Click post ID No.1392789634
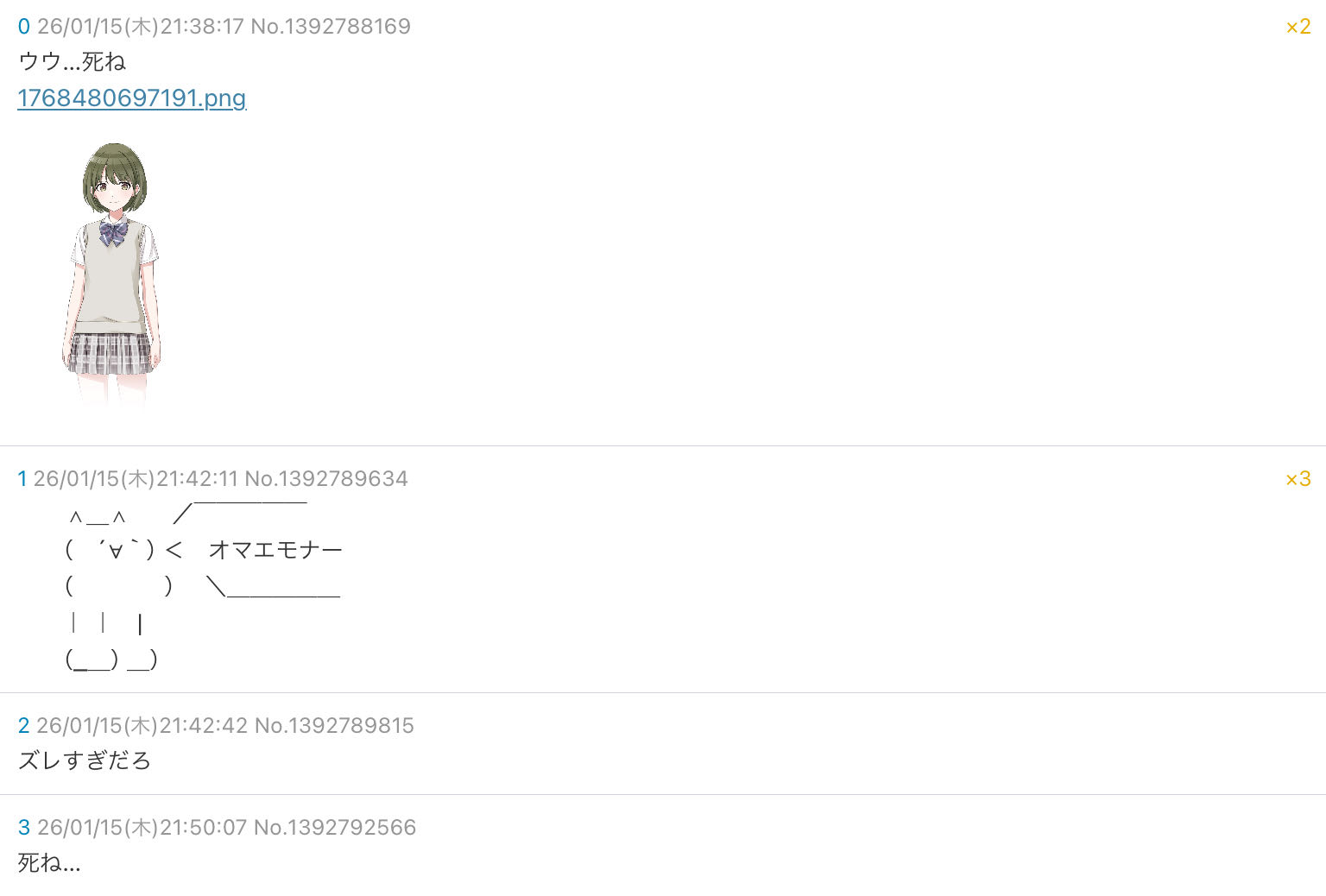Screen dimensions: 1326x896 pyautogui.click(x=326, y=479)
